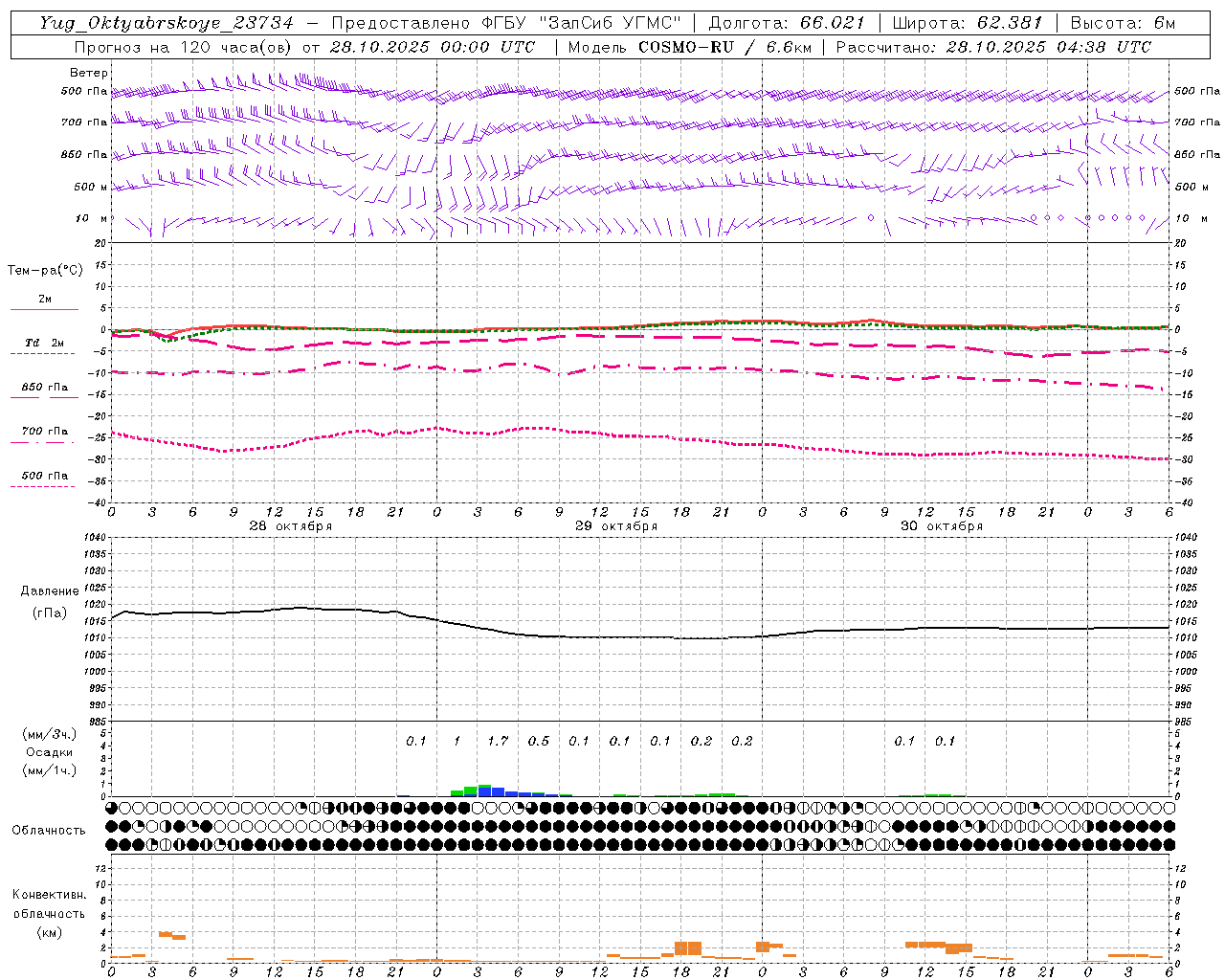
Task: Select the 30 октября date label
Action: (942, 526)
